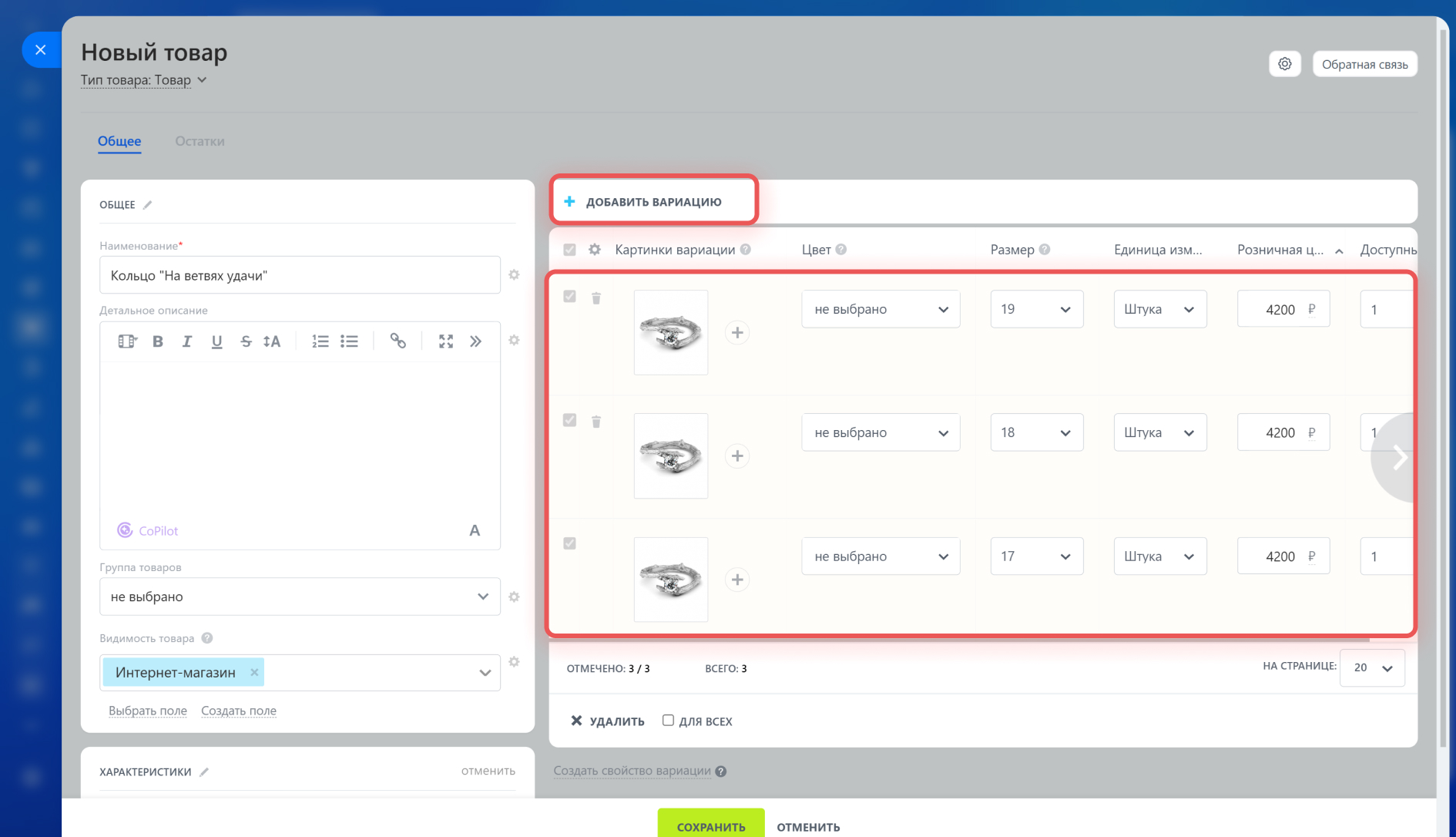Viewport: 1456px width, 837px height.
Task: Open Размер dropdown showing 19
Action: pyautogui.click(x=1036, y=309)
